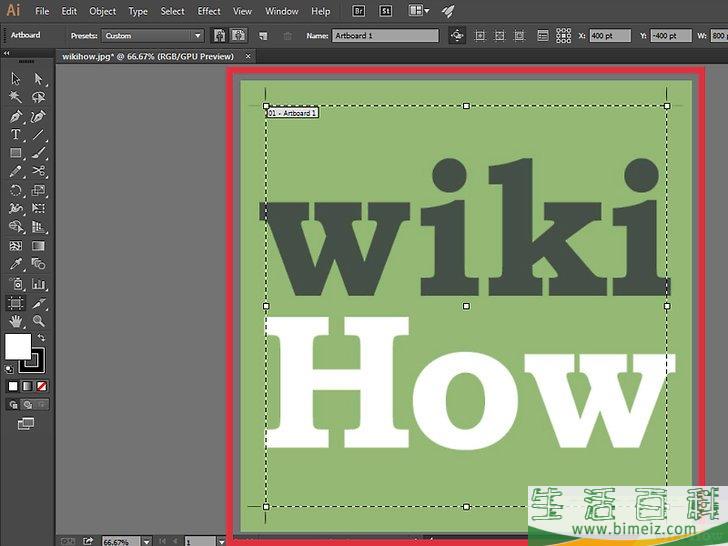Set paint mode to Gradient
Screen dimensions: 728x546
click(27, 386)
